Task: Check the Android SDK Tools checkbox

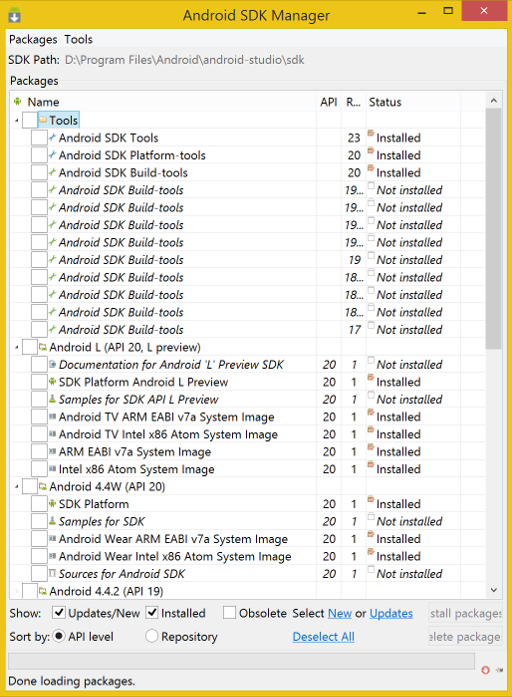Action: tap(39, 138)
